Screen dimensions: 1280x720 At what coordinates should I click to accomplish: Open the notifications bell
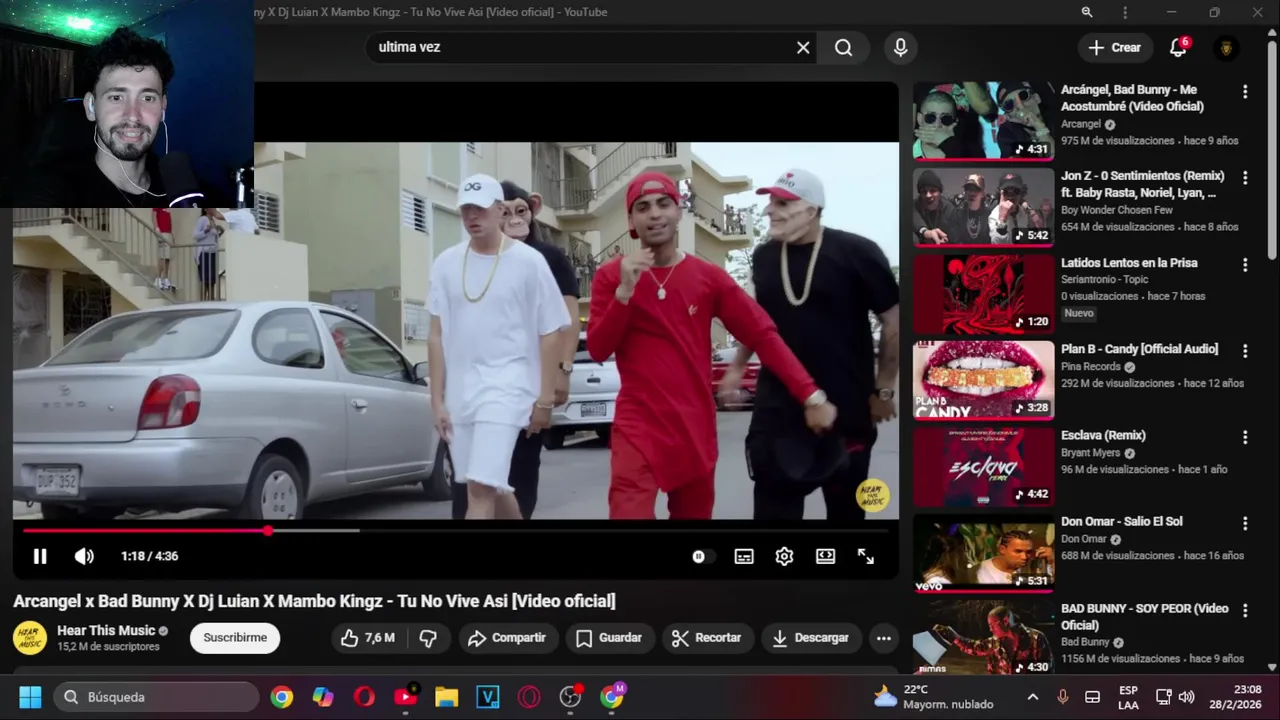[x=1178, y=47]
